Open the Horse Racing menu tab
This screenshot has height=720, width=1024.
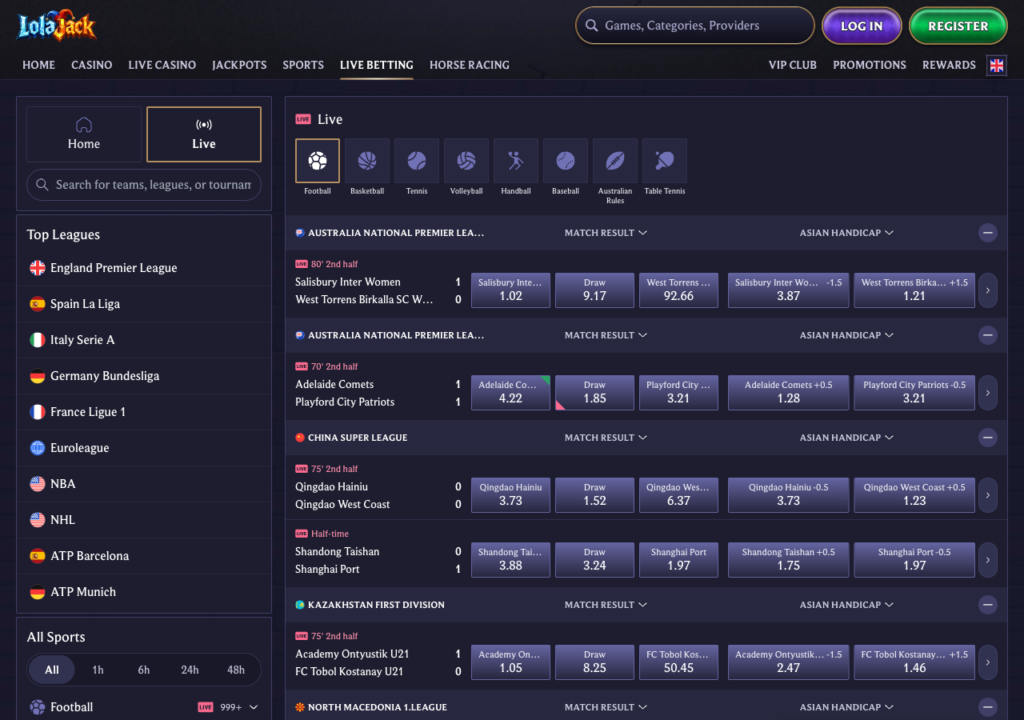[469, 65]
